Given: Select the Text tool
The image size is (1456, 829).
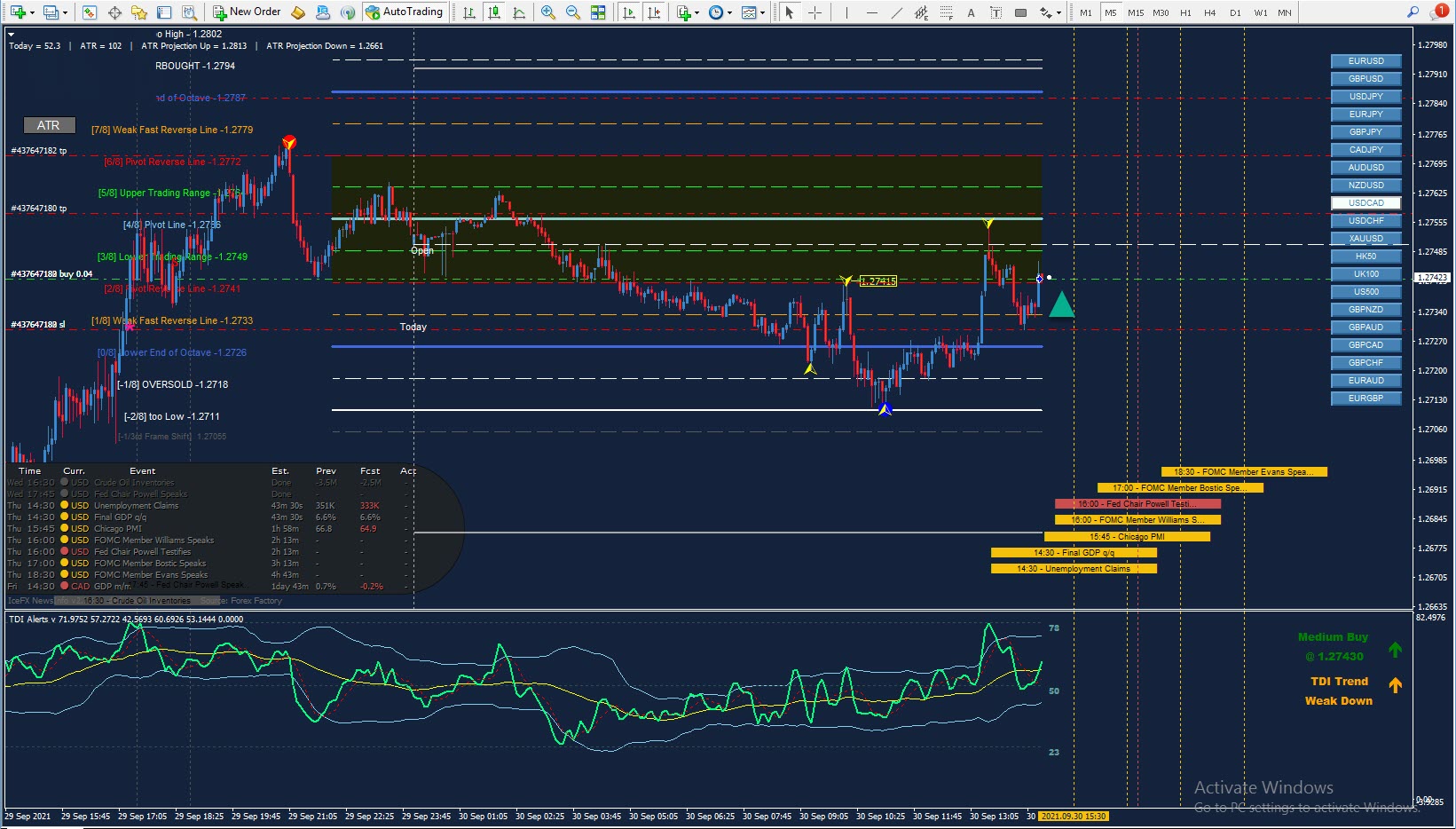Looking at the screenshot, I should point(971,12).
